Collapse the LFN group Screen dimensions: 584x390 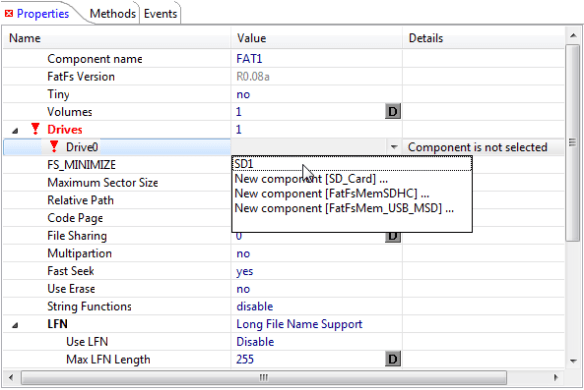(15, 325)
